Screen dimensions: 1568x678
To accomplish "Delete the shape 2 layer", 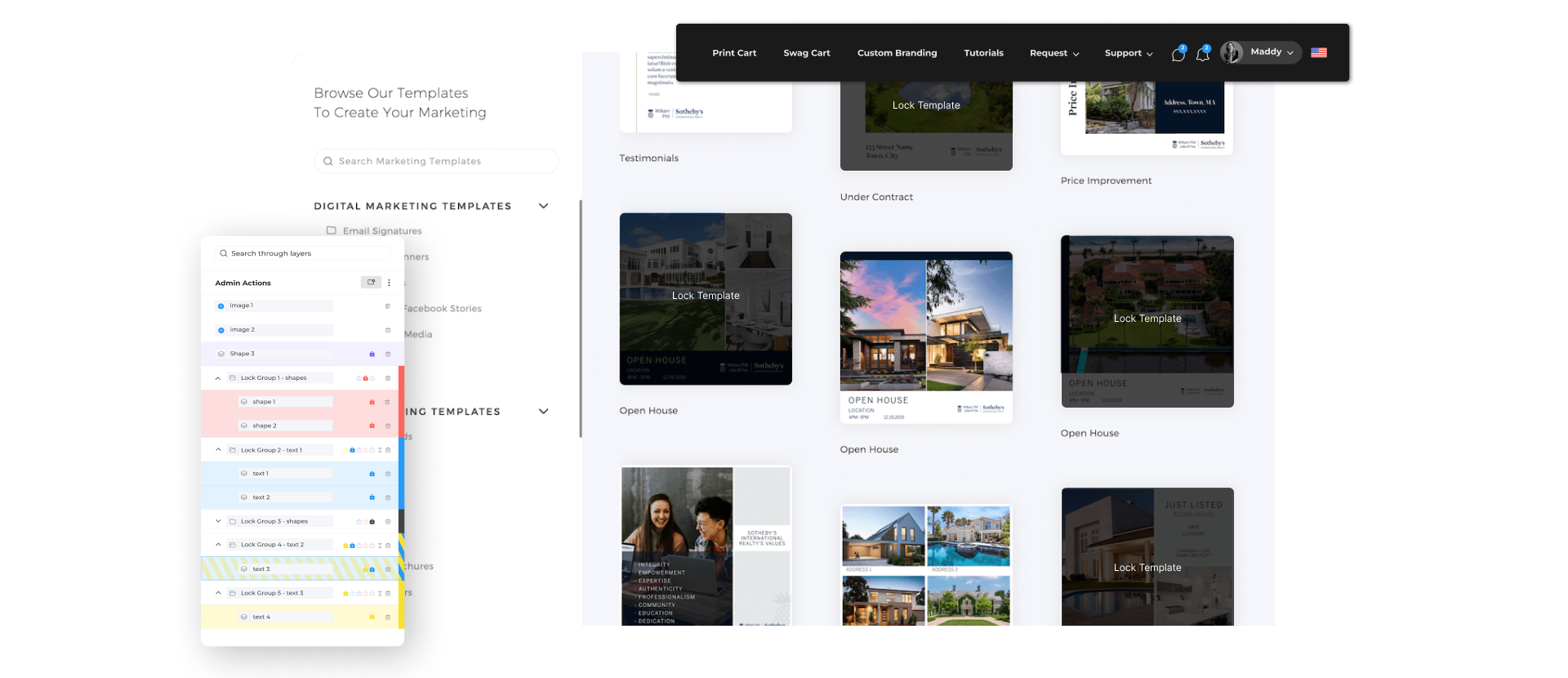I will point(388,426).
